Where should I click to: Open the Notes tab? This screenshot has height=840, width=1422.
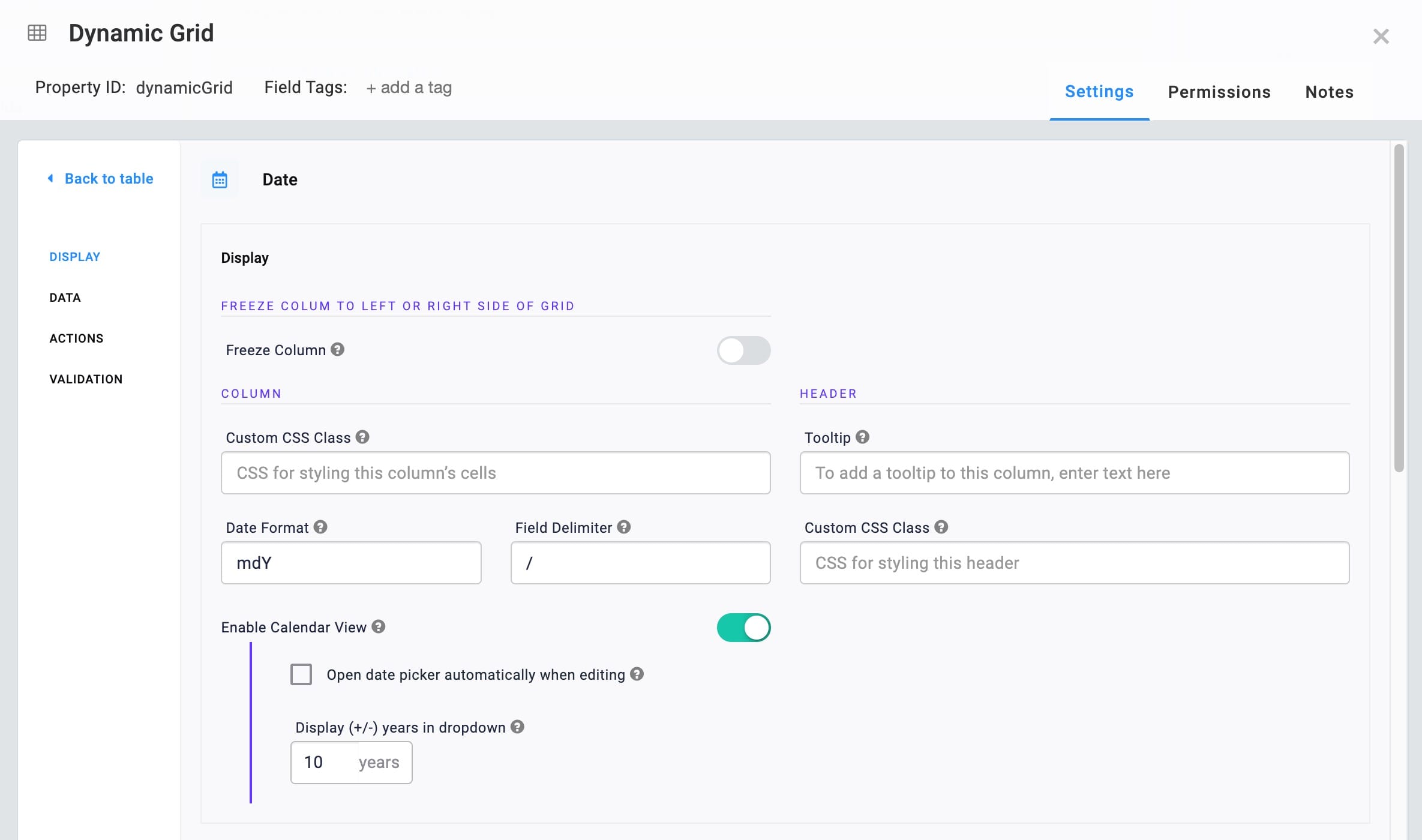(x=1330, y=92)
